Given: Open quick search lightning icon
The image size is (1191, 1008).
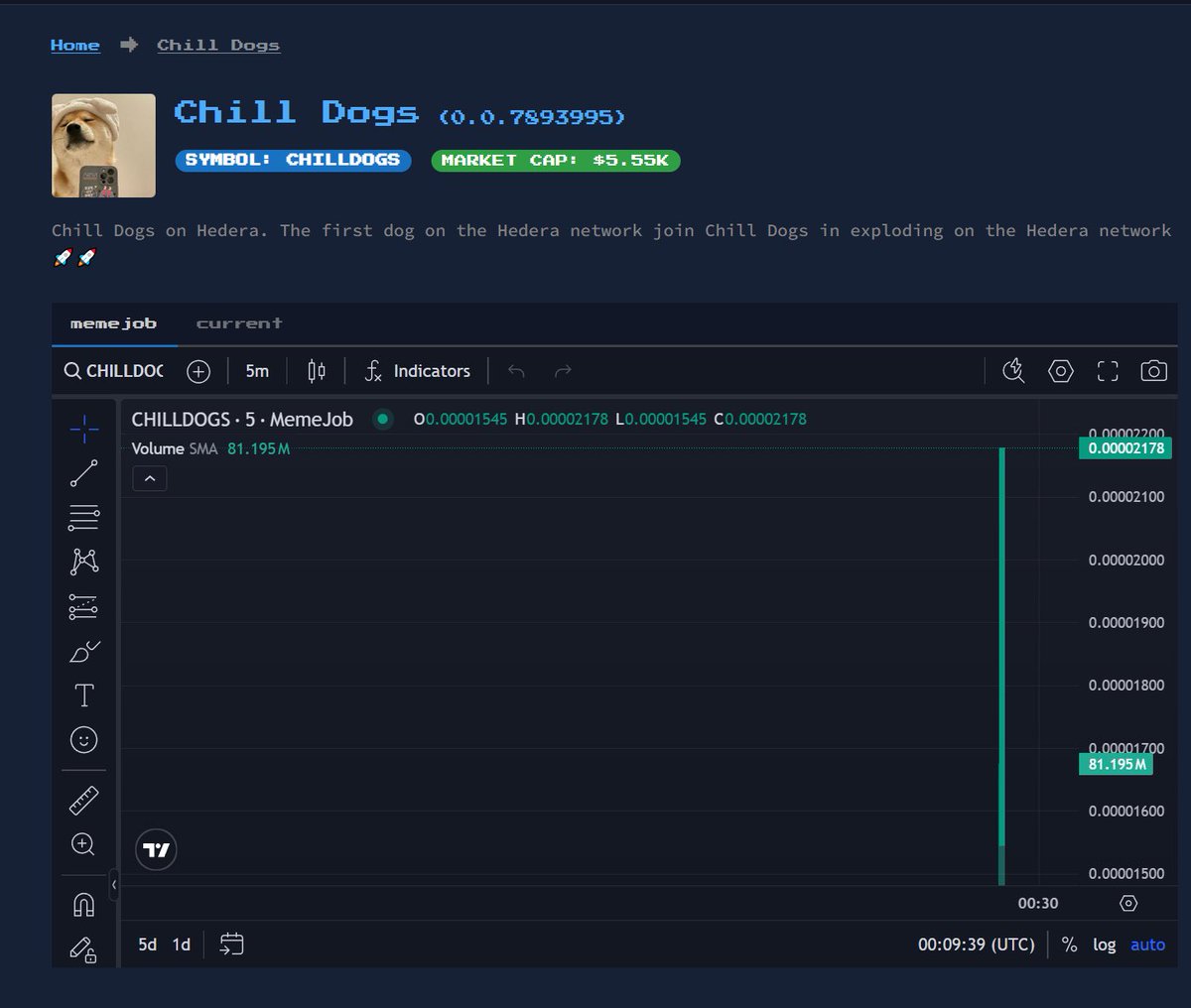Looking at the screenshot, I should (1013, 371).
